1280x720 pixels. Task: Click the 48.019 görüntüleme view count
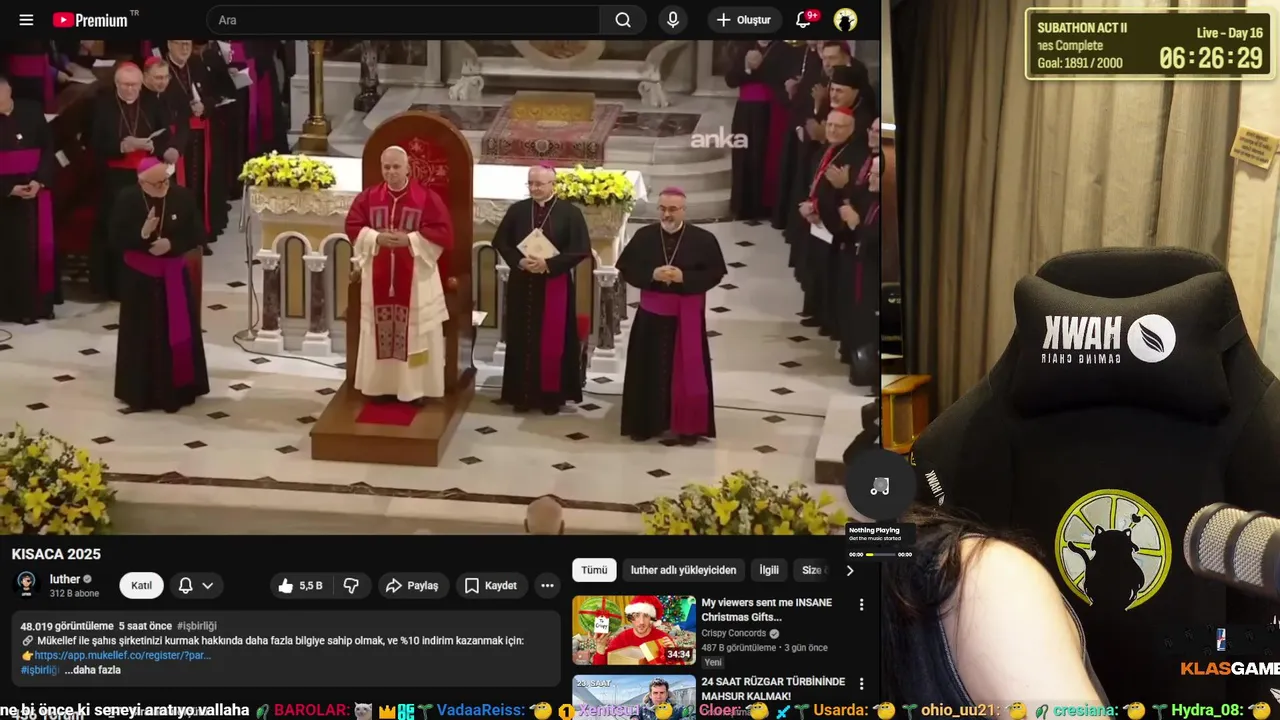click(x=67, y=626)
